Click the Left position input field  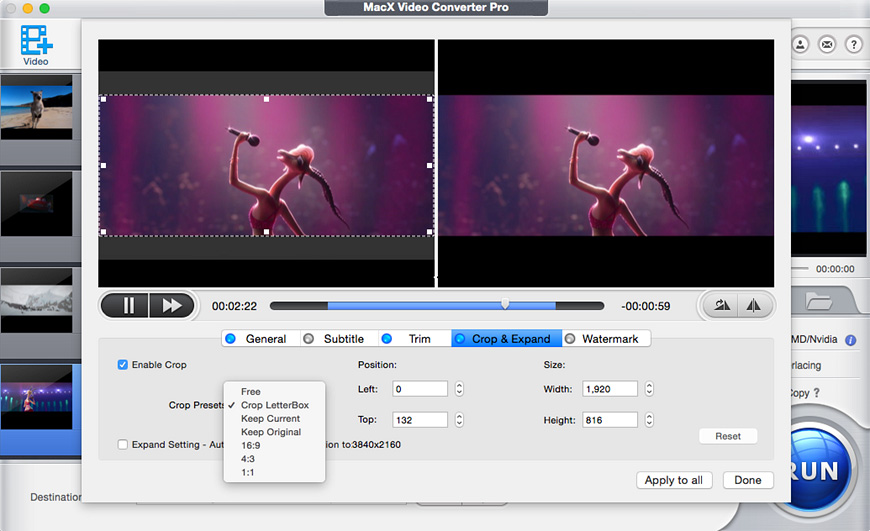tap(420, 389)
